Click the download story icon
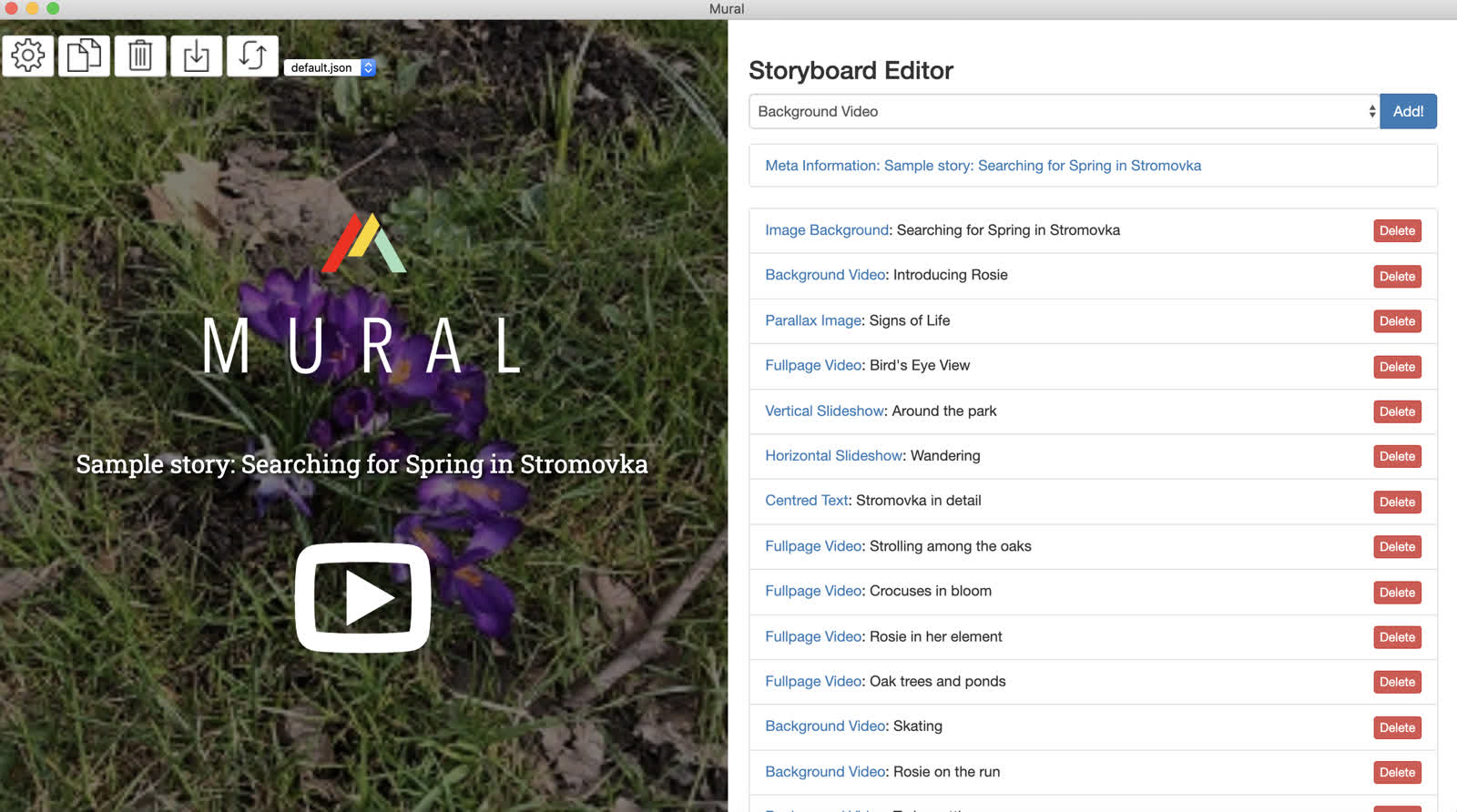The width and height of the screenshot is (1457, 812). click(197, 56)
